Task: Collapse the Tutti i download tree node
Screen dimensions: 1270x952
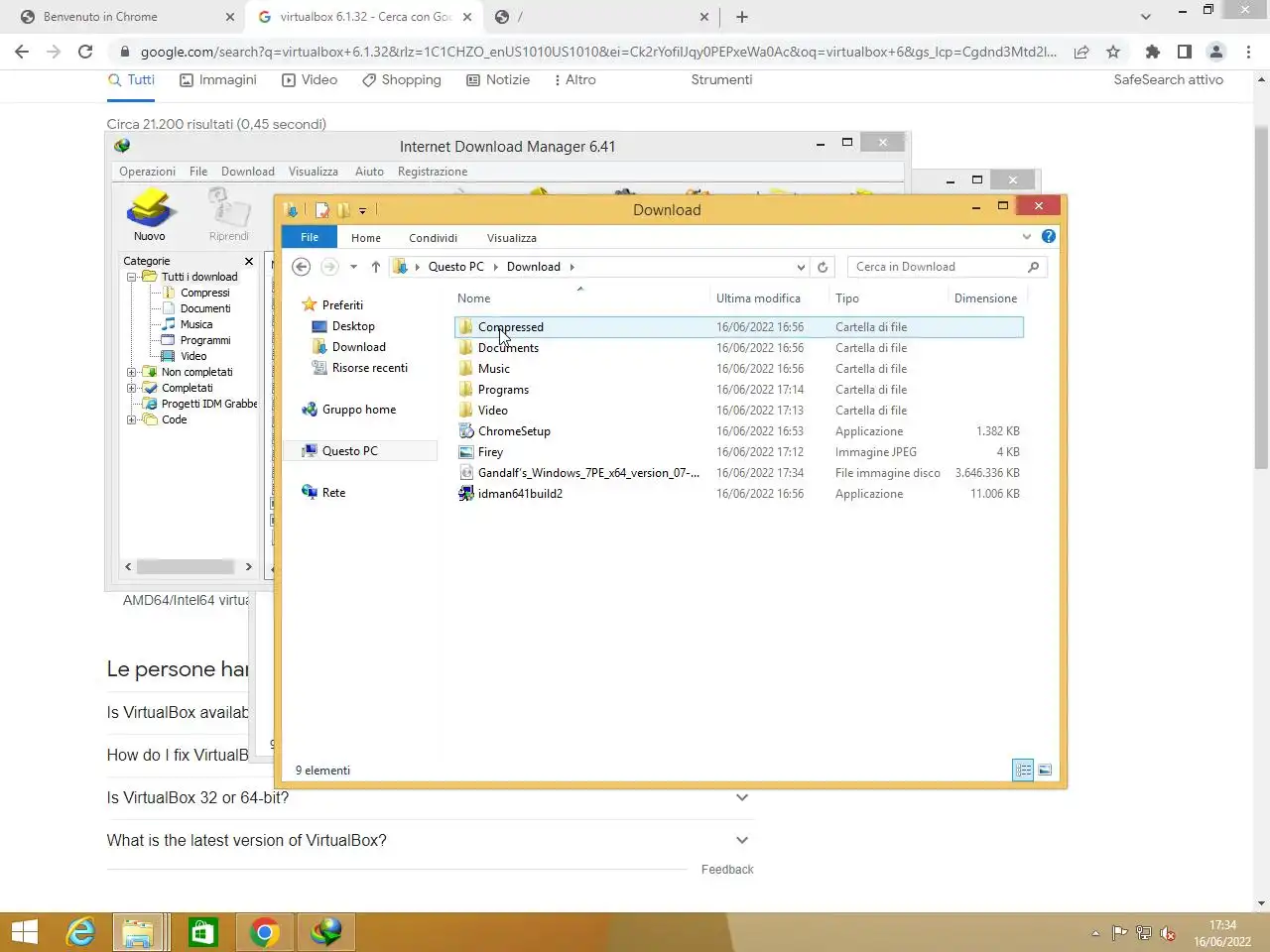Action: click(131, 277)
